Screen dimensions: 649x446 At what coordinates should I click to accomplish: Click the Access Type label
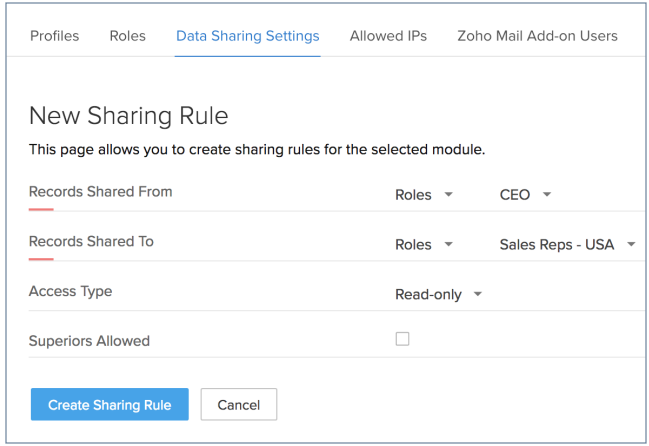point(70,292)
